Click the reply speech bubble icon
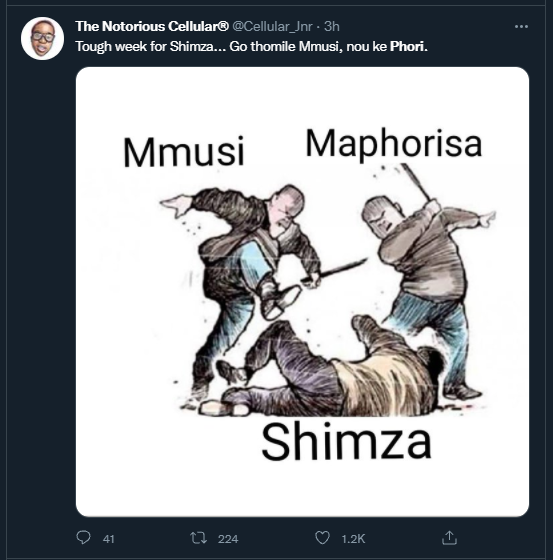553x560 pixels. tap(84, 538)
